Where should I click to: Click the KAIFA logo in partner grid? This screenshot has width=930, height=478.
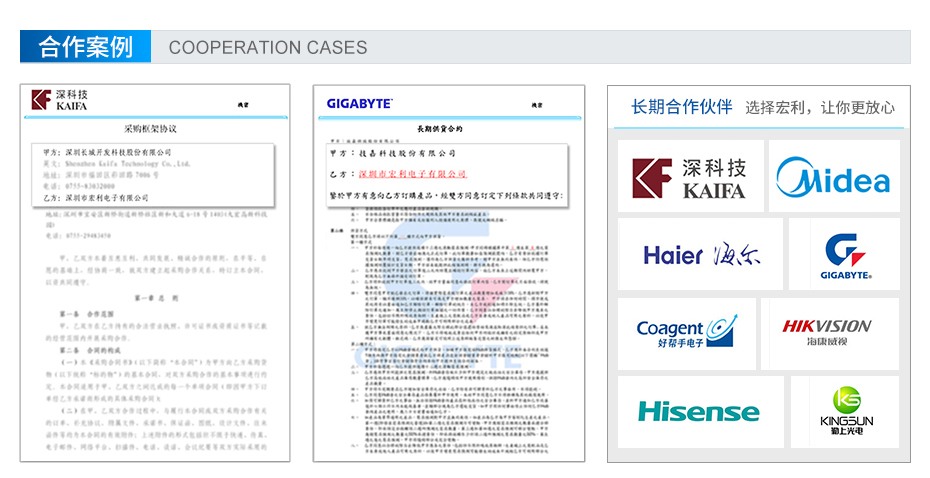[690, 176]
